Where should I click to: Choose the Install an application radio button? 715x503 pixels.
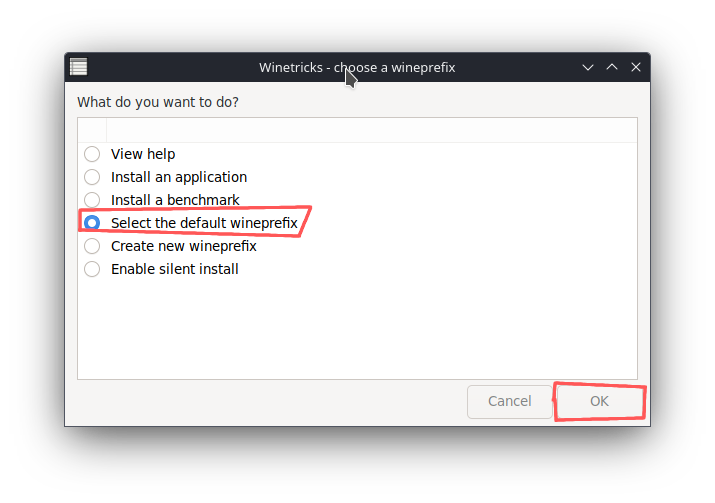click(92, 177)
